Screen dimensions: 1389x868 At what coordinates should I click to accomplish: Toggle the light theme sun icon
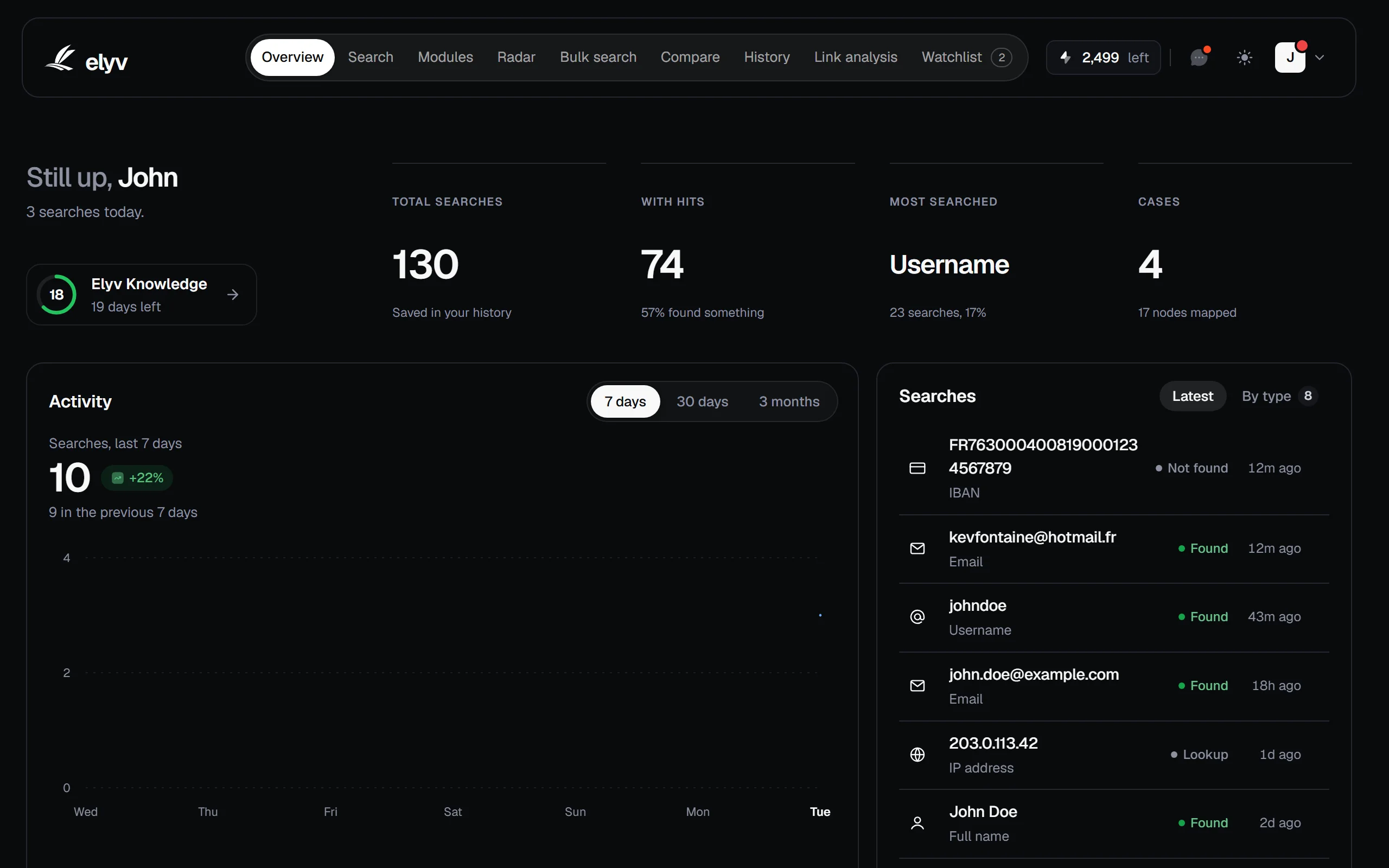coord(1244,58)
